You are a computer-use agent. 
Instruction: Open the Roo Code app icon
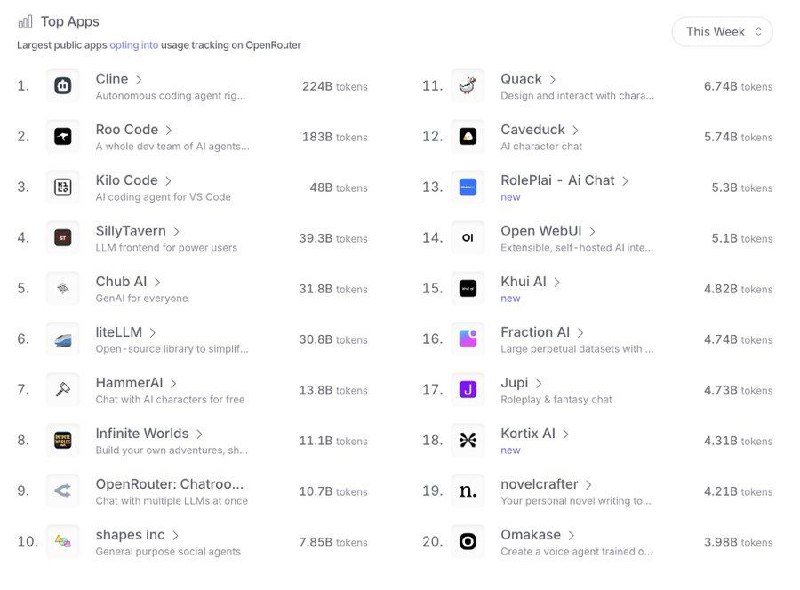pos(63,136)
